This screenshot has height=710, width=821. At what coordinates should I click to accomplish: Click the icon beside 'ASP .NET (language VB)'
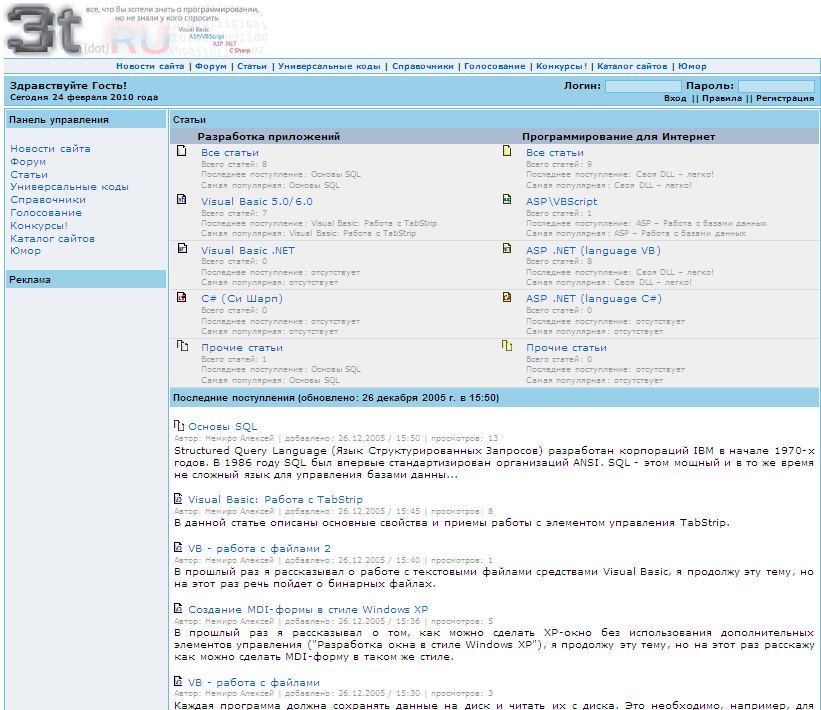click(507, 248)
